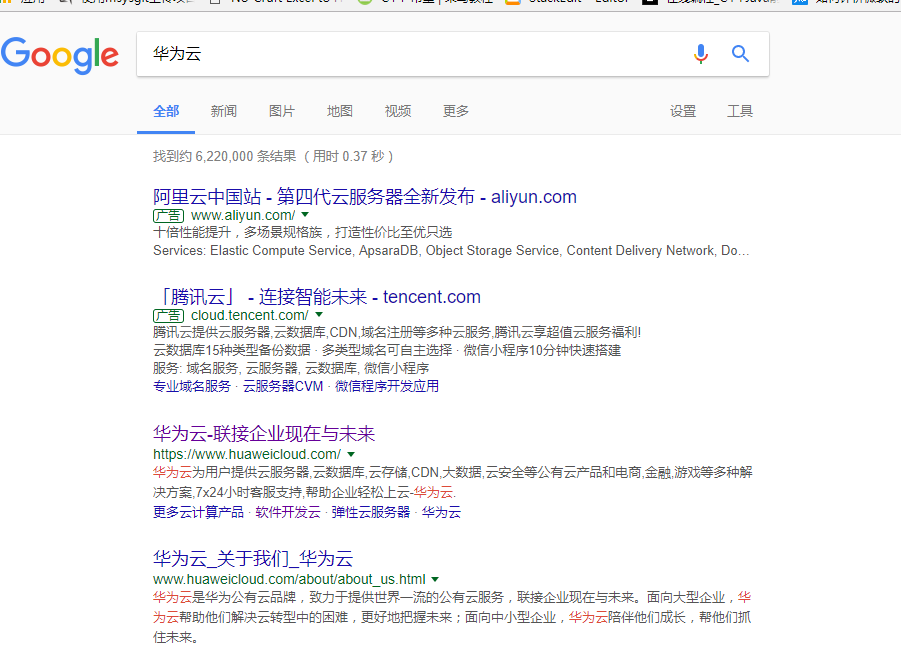Click the www.huaweicloud.com/about/about_us.html URL text

click(x=289, y=579)
